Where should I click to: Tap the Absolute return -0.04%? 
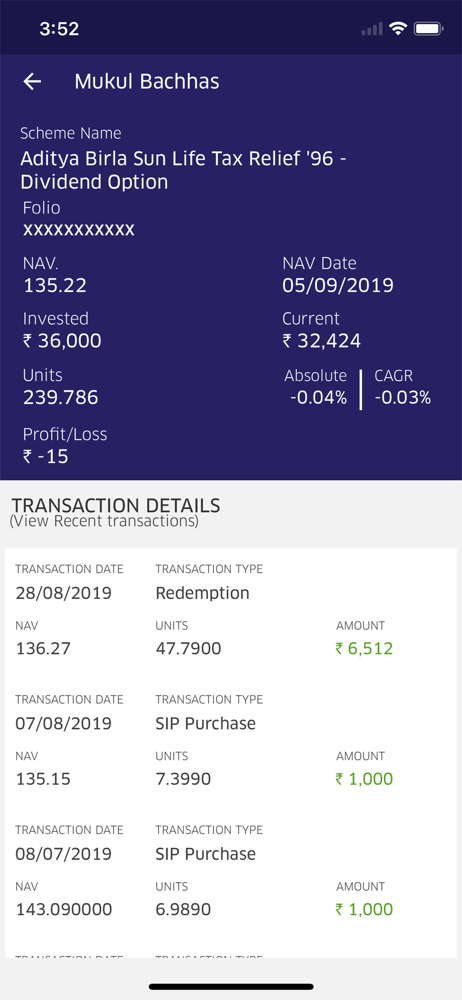318,398
